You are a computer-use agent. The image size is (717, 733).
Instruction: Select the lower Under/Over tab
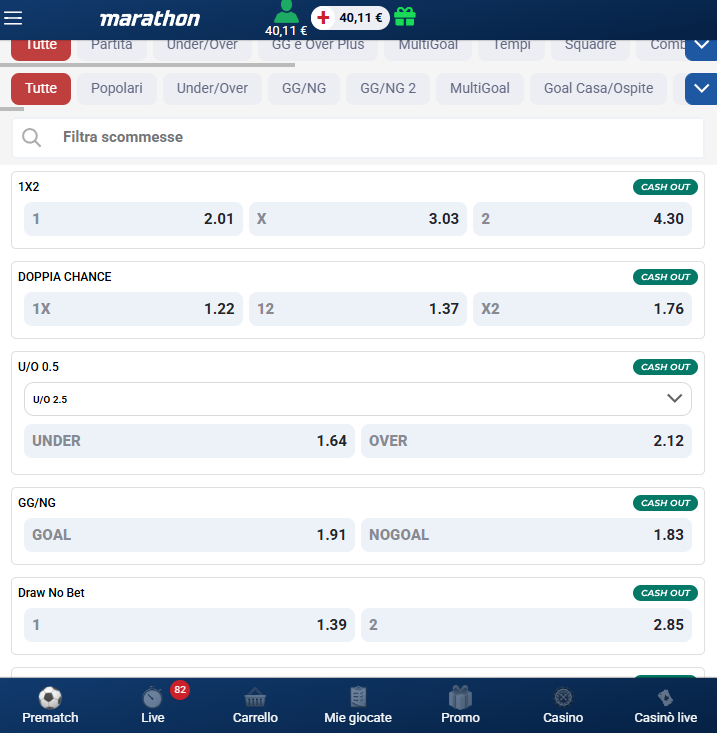[x=212, y=88]
